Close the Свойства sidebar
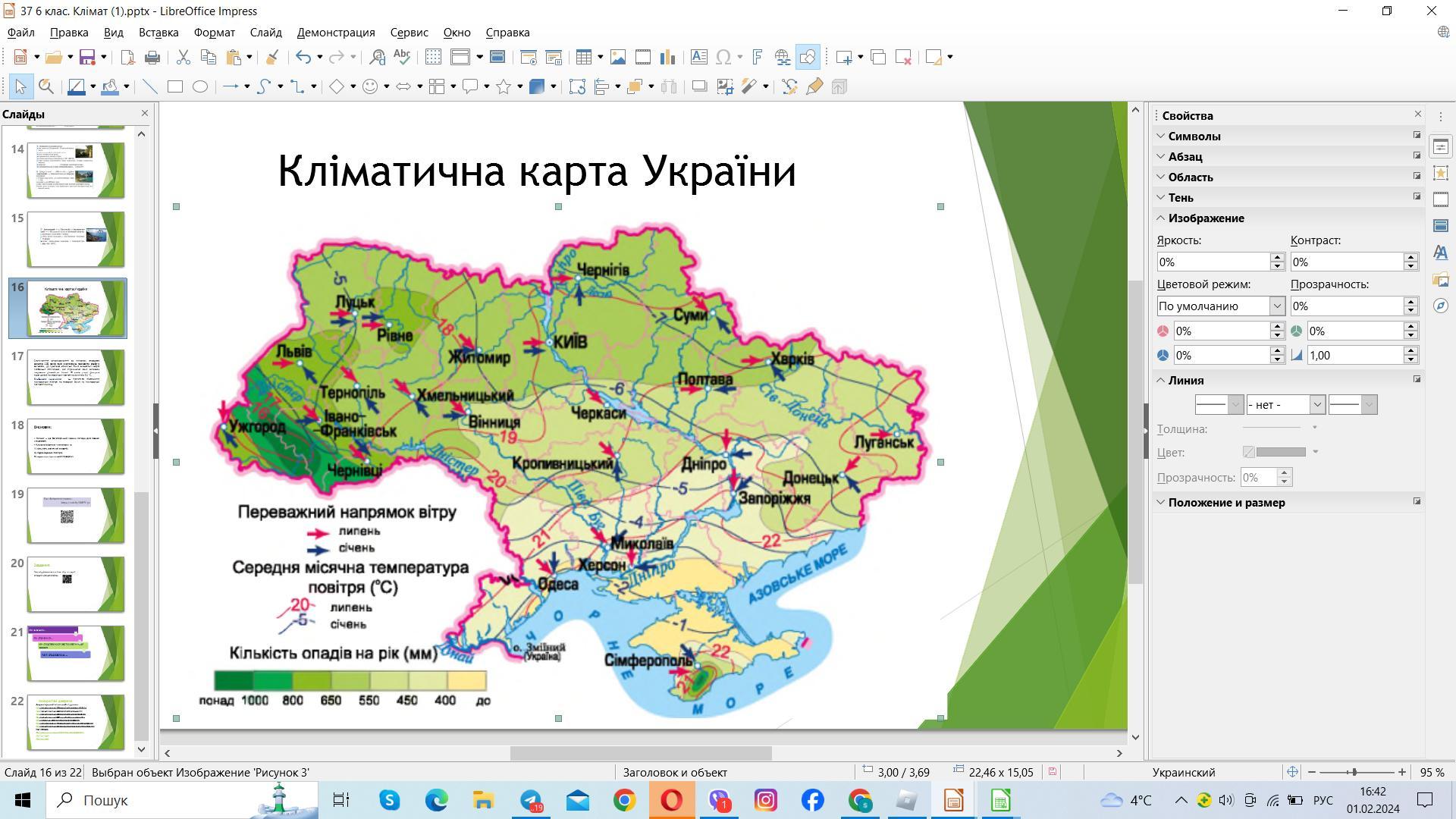The width and height of the screenshot is (1456, 819). (x=1418, y=115)
